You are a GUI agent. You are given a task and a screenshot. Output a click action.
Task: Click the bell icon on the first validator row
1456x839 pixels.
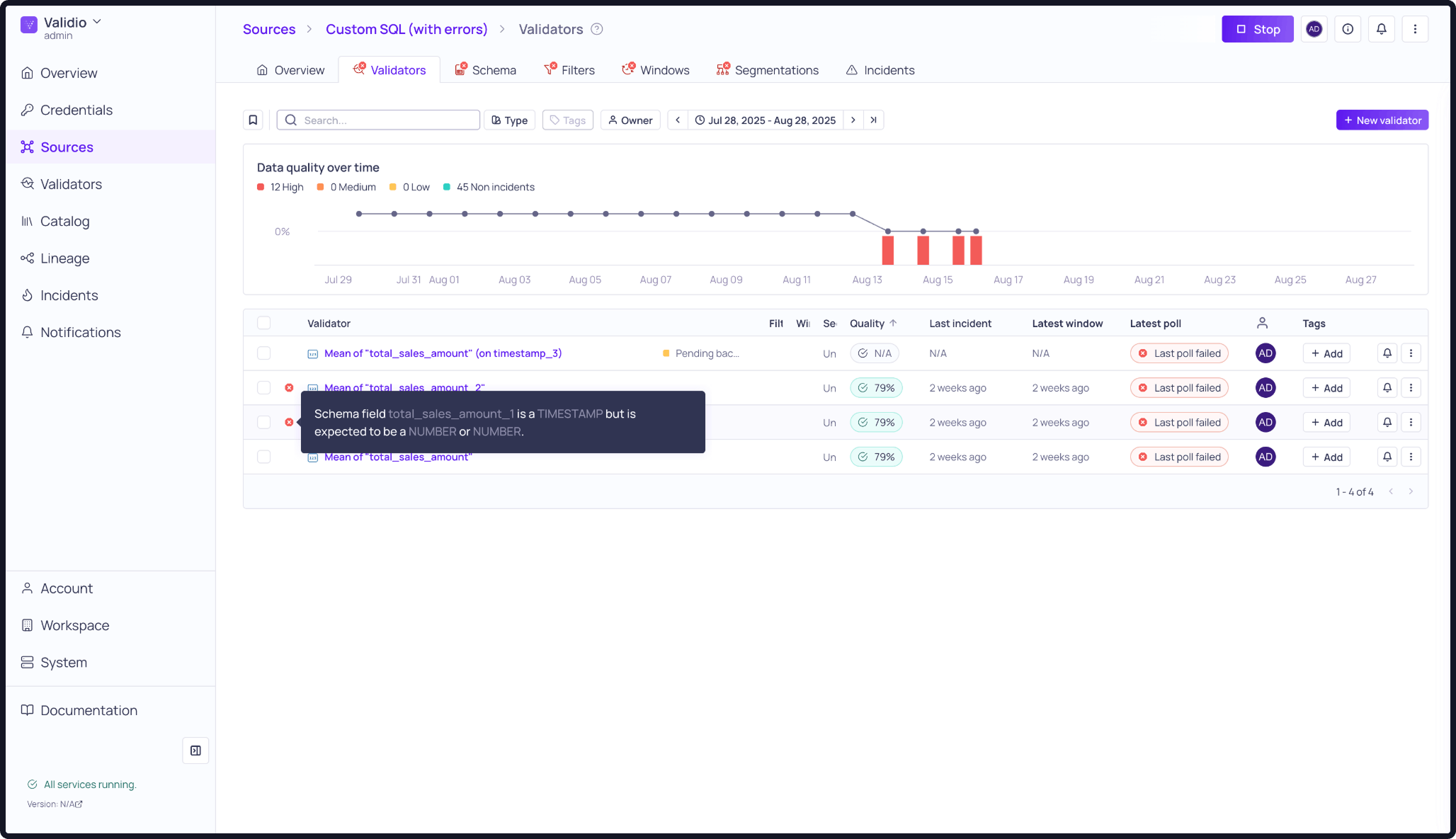(1387, 353)
